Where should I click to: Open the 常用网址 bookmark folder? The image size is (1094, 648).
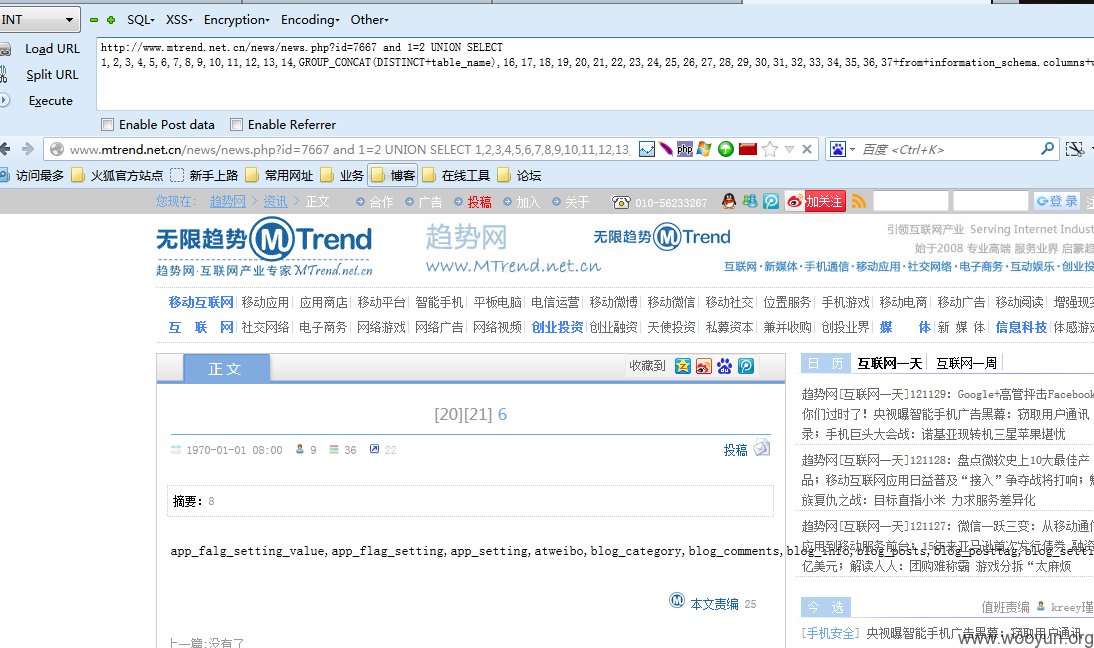coord(279,176)
